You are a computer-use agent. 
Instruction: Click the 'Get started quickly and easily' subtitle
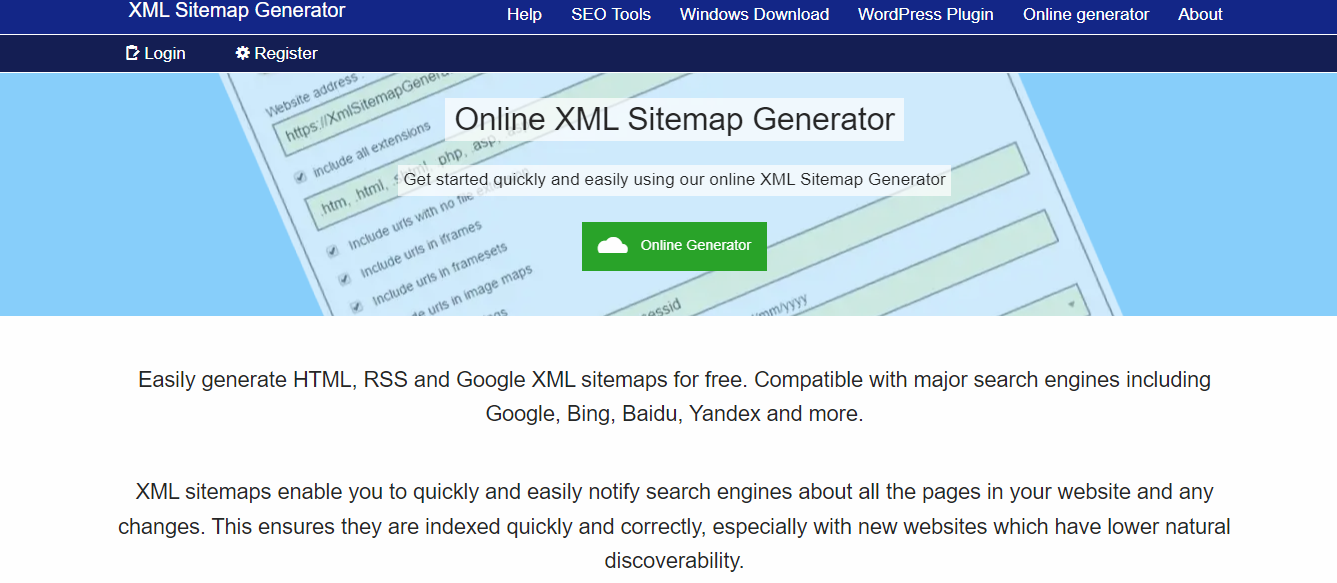(x=675, y=180)
